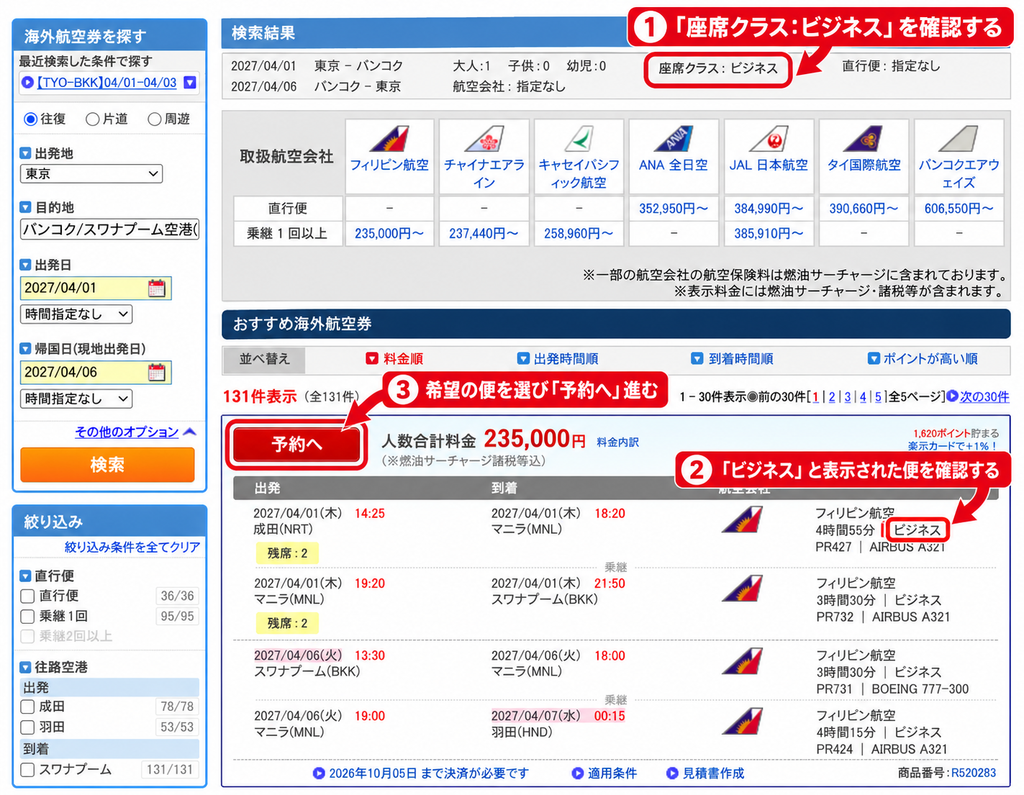Sort results by 到着時間順
The image size is (1024, 795).
(x=741, y=358)
